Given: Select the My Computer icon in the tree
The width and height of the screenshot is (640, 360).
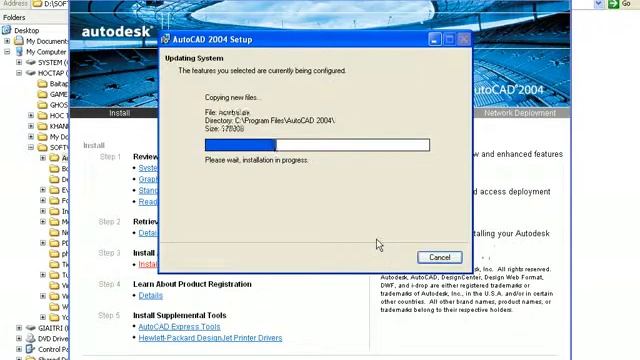Looking at the screenshot, I should pyautogui.click(x=19, y=51).
